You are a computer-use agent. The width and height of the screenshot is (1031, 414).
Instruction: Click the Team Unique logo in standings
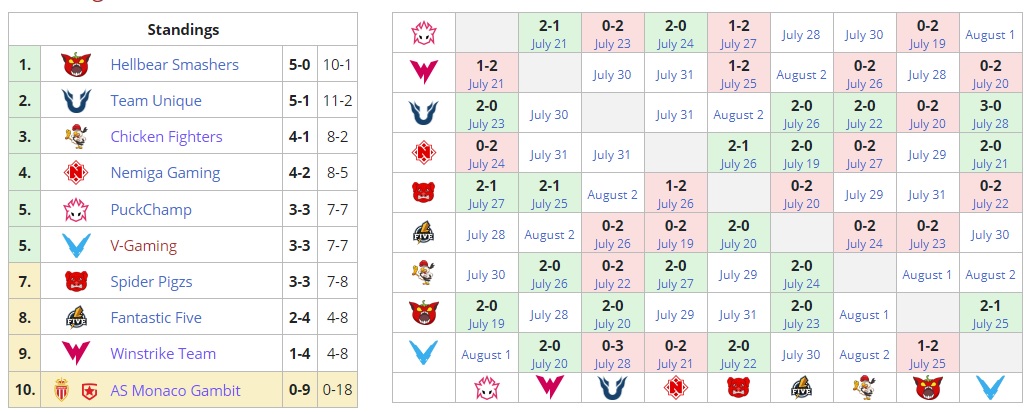click(x=76, y=101)
